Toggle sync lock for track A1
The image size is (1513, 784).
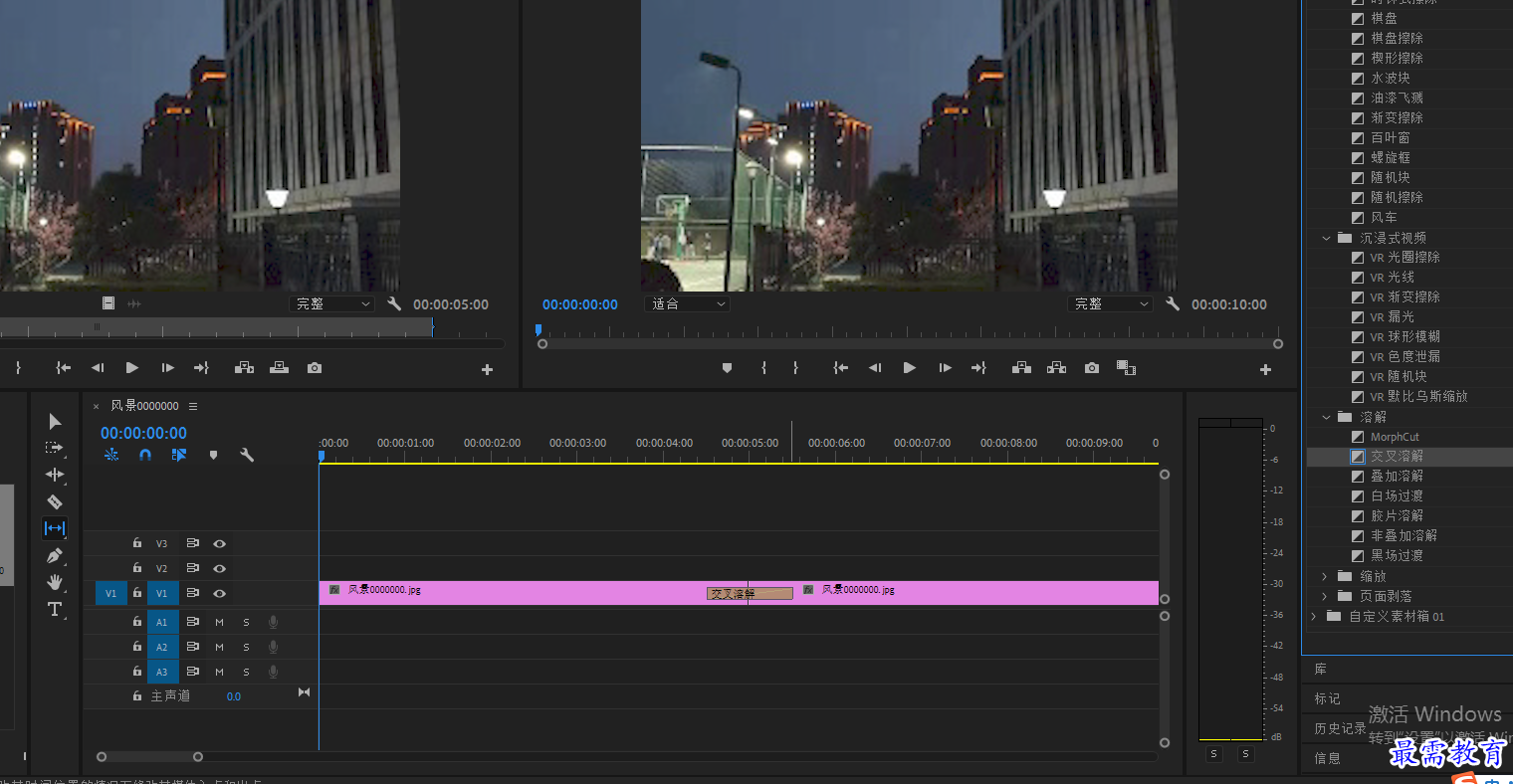[193, 622]
